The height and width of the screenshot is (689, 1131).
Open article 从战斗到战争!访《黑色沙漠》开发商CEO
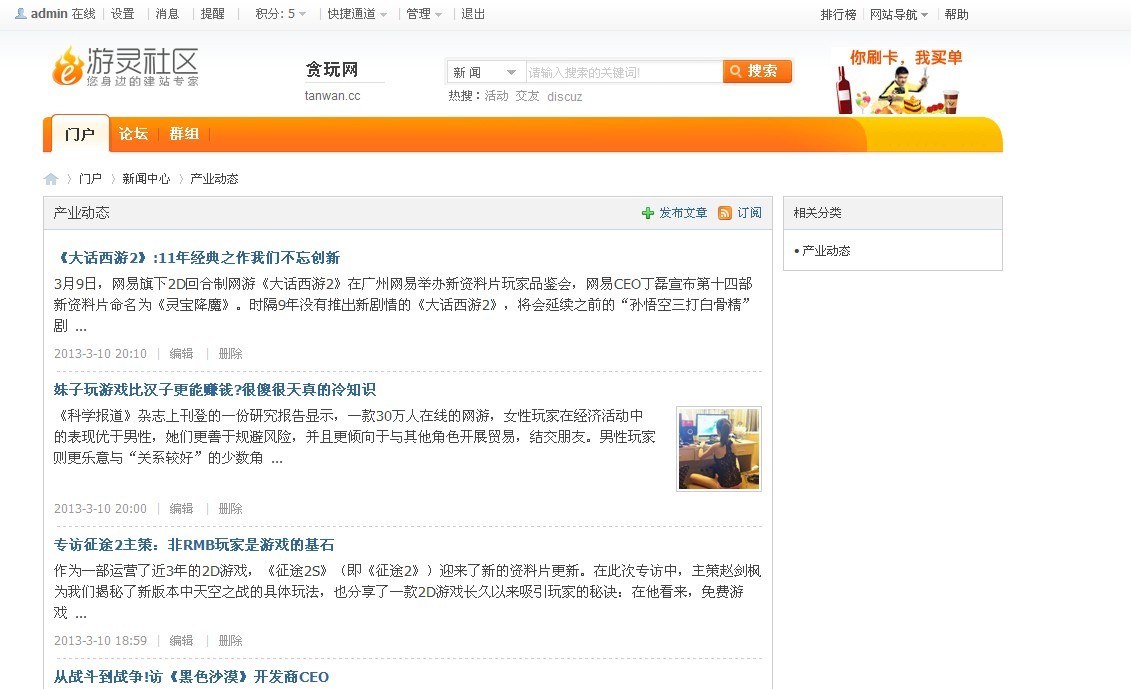pyautogui.click(x=191, y=677)
